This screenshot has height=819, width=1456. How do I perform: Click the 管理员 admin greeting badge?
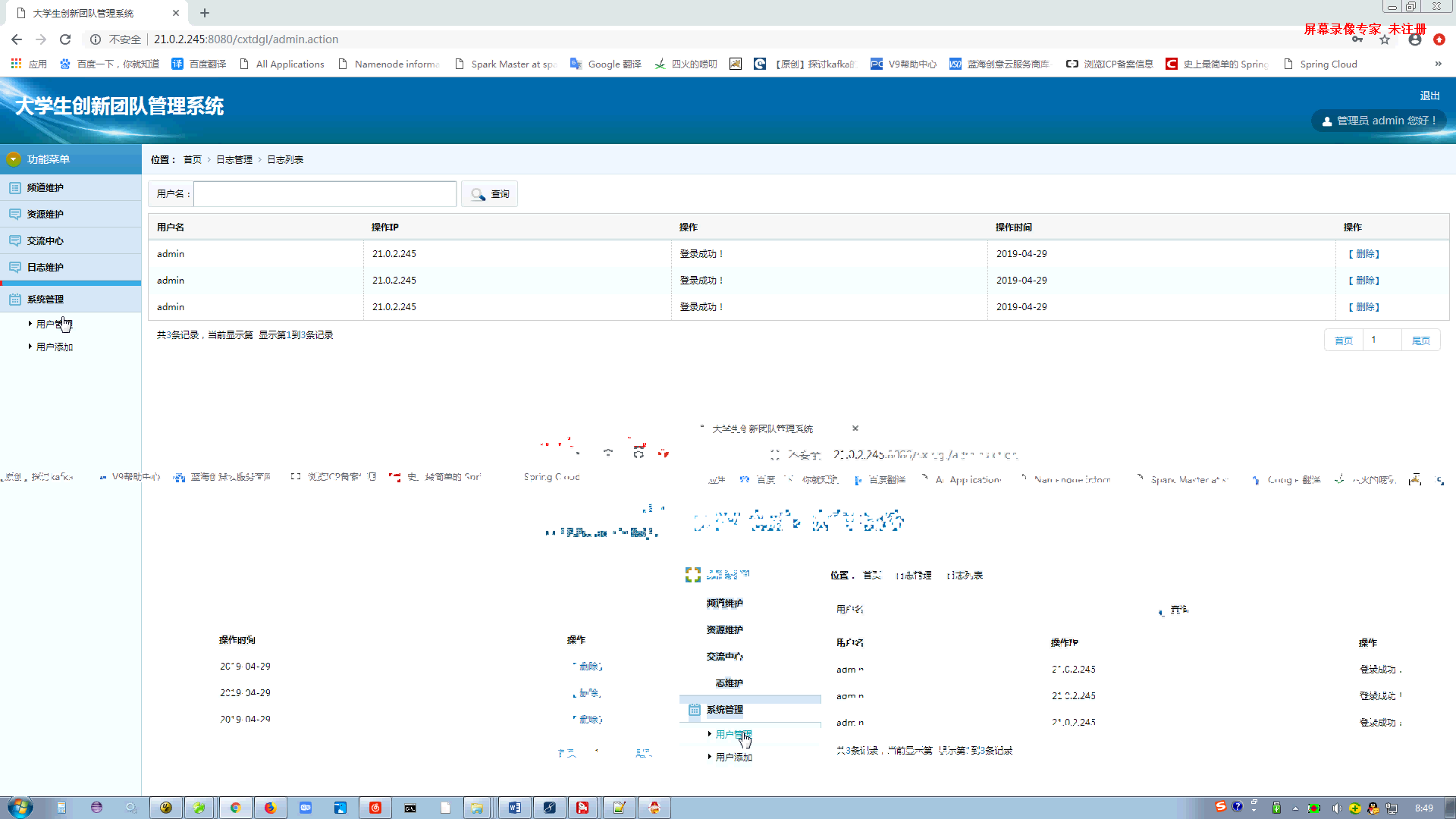(1379, 121)
